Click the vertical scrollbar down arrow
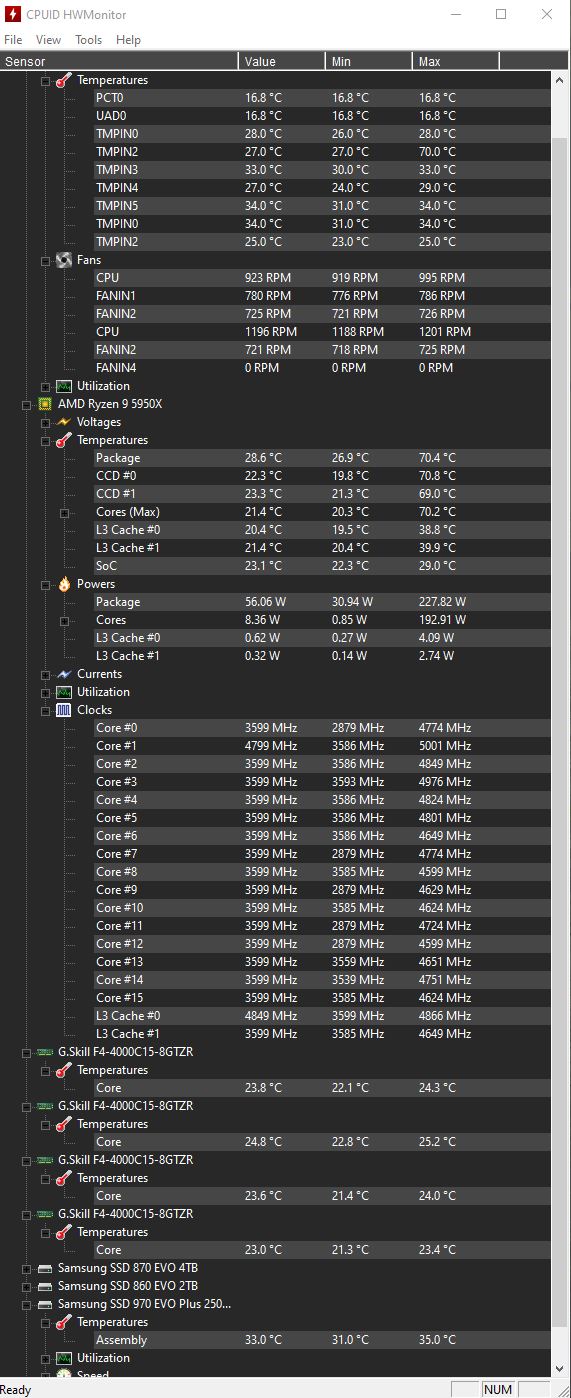 [x=561, y=1368]
